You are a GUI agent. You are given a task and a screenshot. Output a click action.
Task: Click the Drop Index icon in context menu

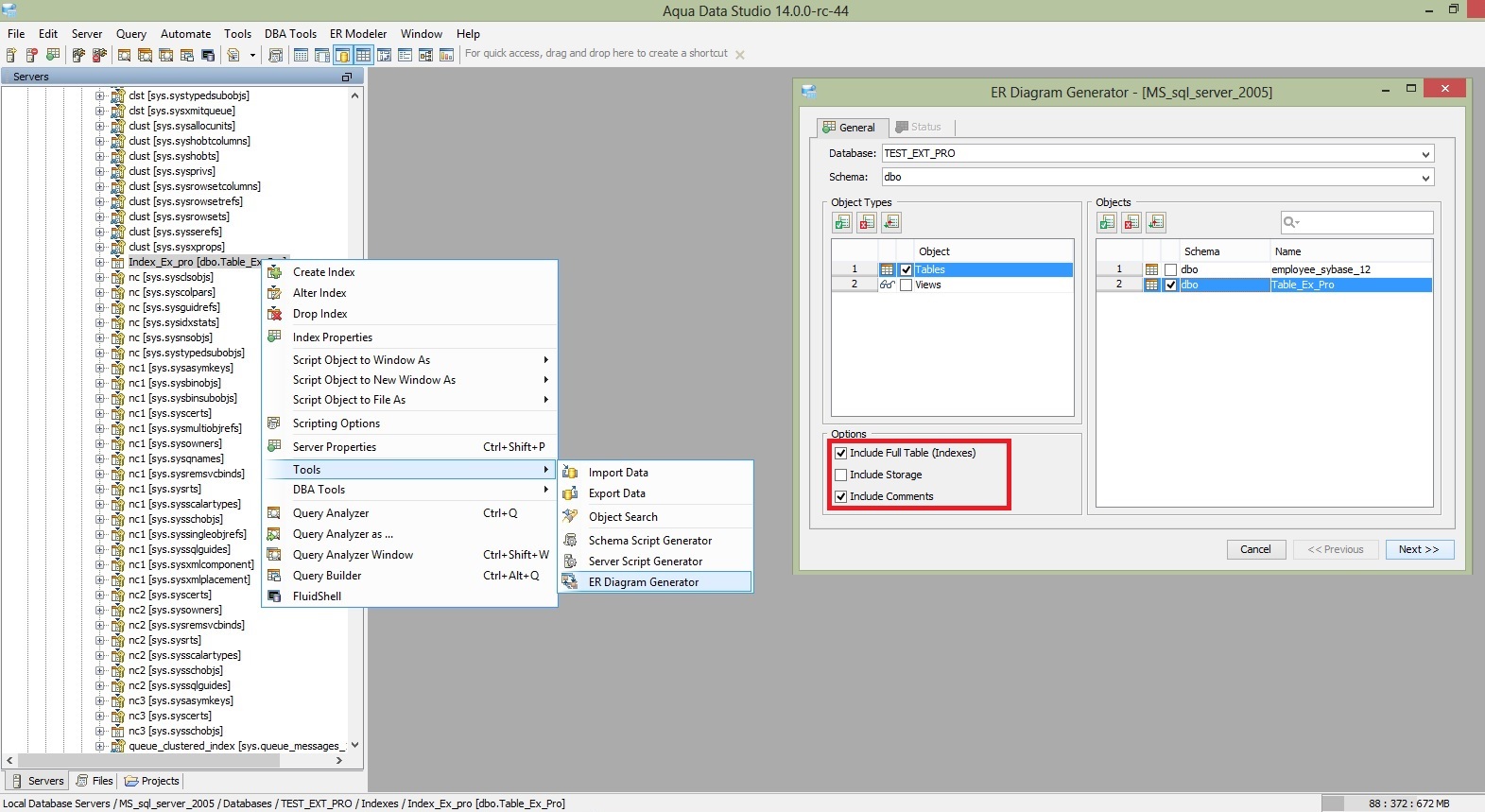pos(275,314)
